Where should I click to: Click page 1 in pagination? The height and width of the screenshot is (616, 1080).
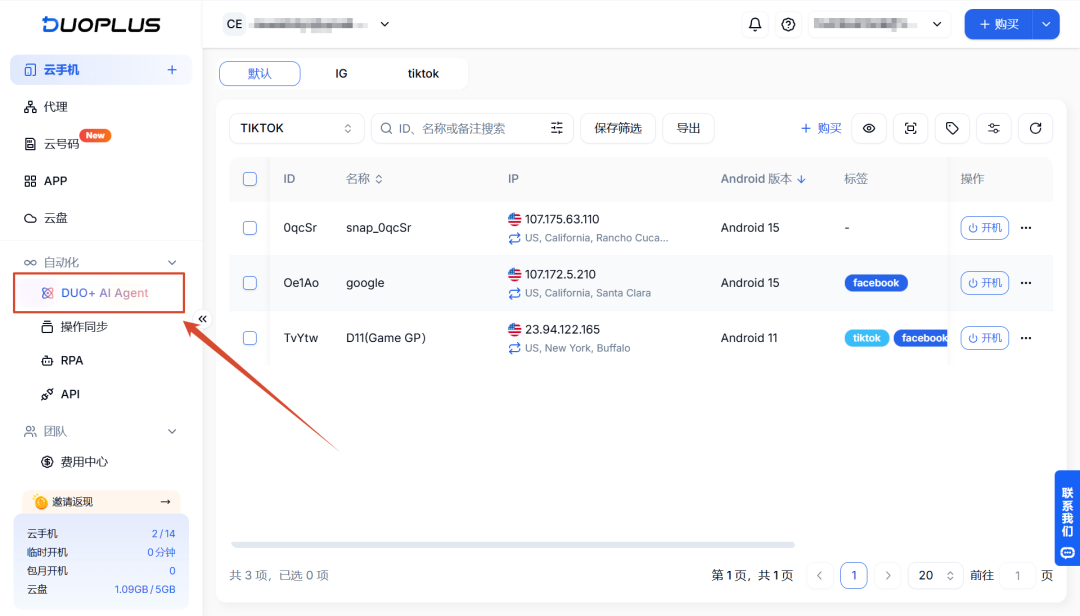[854, 575]
